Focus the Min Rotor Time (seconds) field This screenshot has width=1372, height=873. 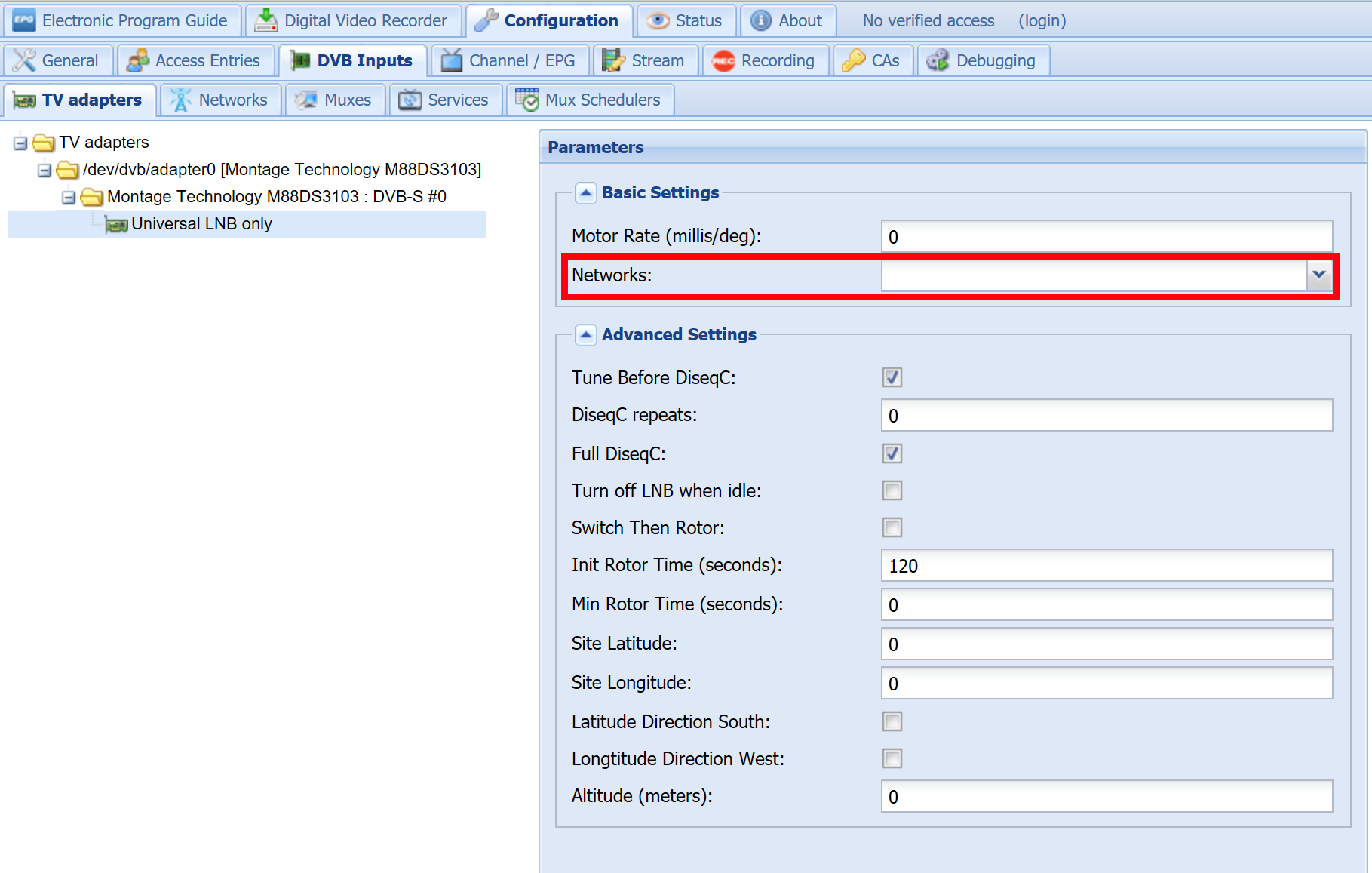click(x=1107, y=604)
